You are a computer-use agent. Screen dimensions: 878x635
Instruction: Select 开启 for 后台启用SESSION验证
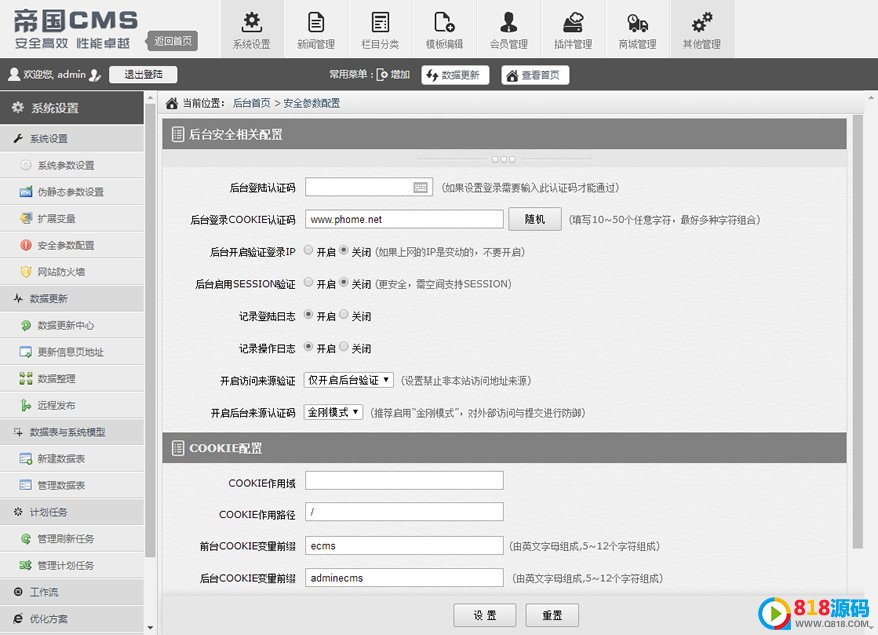point(309,282)
